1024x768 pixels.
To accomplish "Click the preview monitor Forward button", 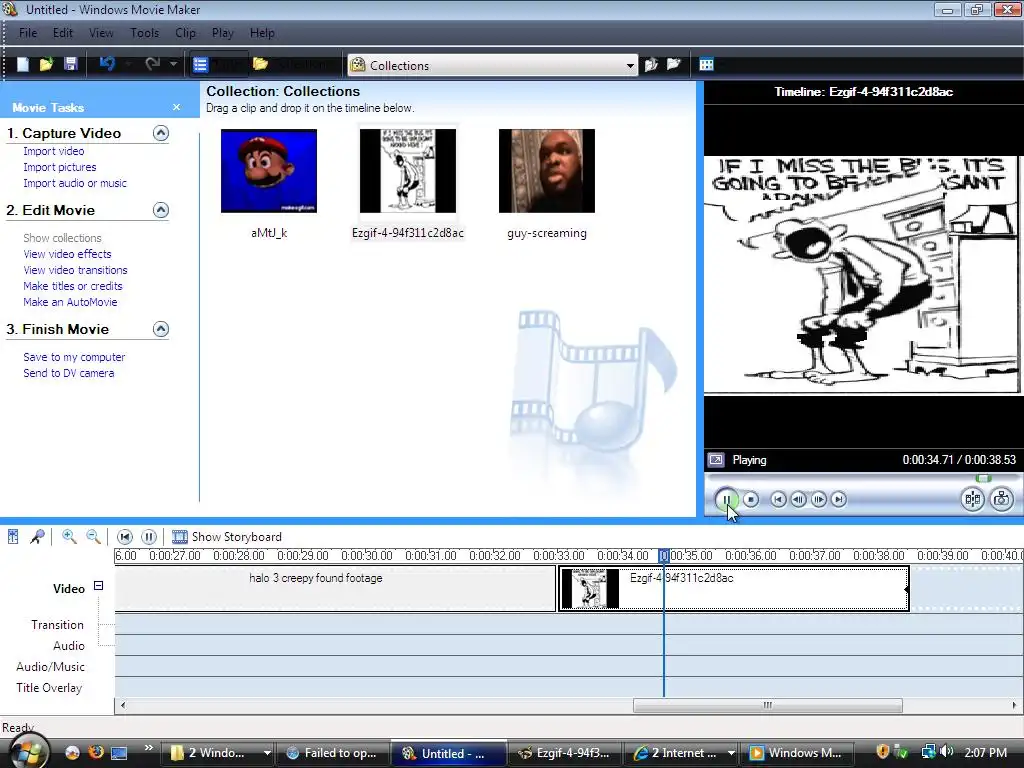I will click(x=839, y=500).
